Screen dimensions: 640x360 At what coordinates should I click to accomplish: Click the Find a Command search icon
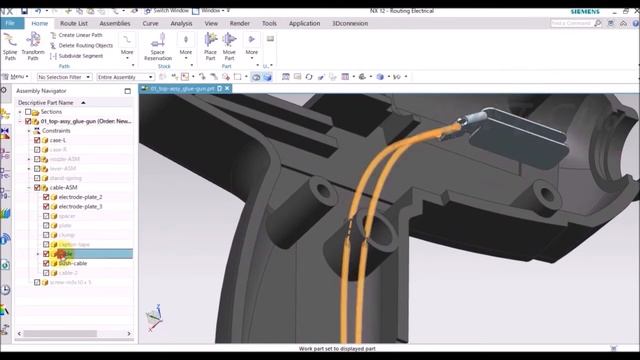click(598, 24)
